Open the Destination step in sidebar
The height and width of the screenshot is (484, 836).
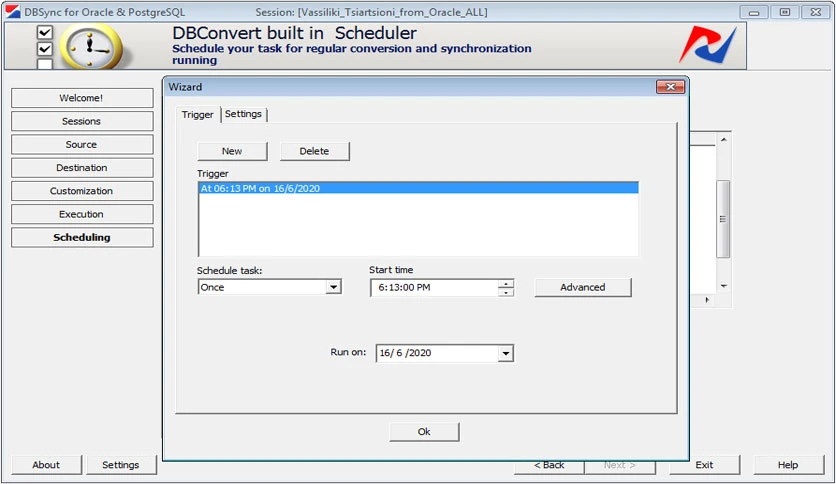tap(82, 168)
